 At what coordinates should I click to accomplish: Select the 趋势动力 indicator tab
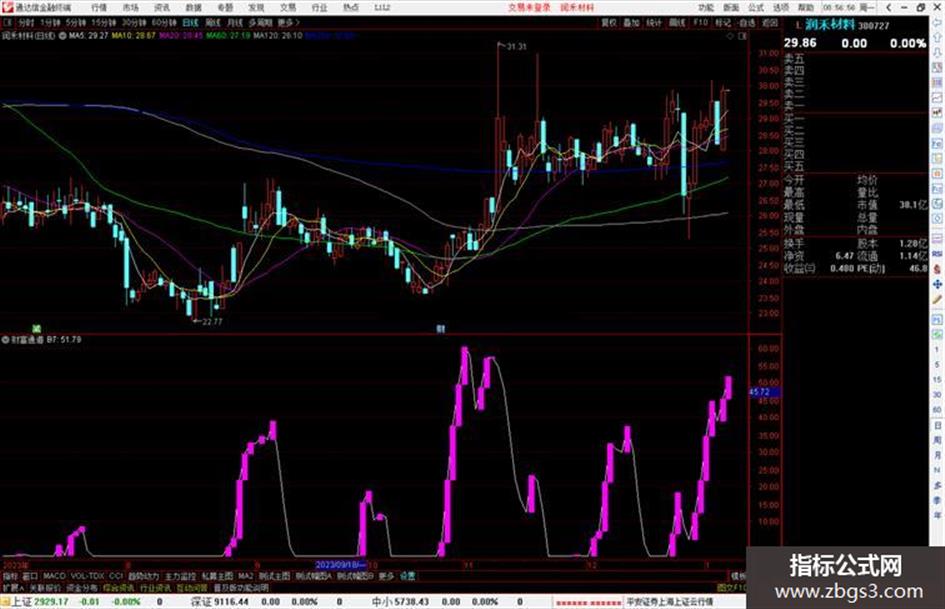(x=143, y=576)
